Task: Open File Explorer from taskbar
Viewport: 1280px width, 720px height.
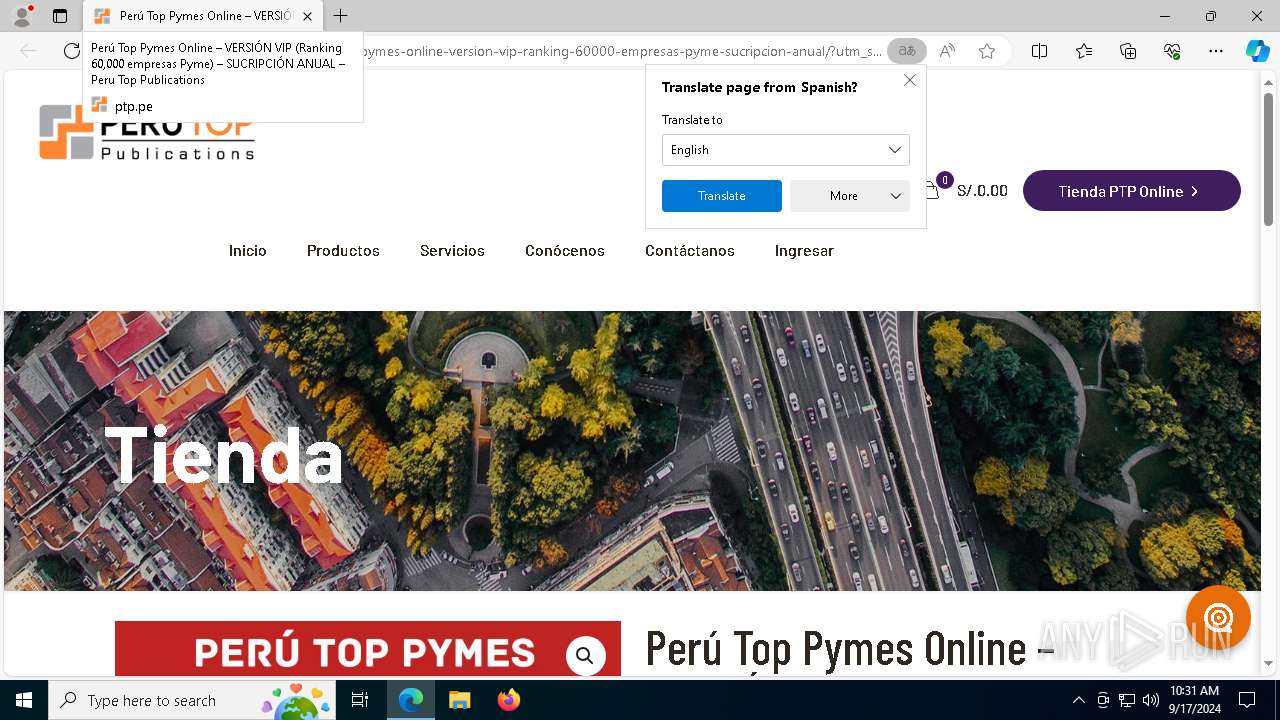Action: pos(459,700)
